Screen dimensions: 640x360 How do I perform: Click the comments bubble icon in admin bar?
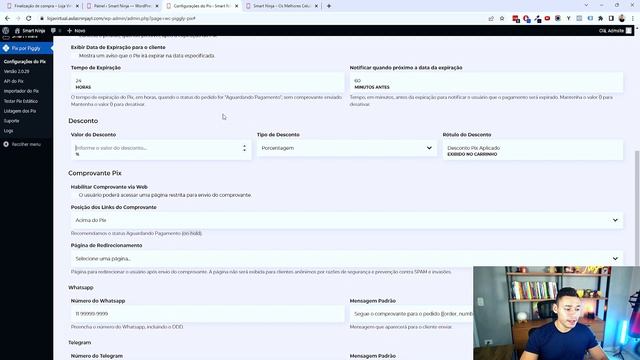53,31
